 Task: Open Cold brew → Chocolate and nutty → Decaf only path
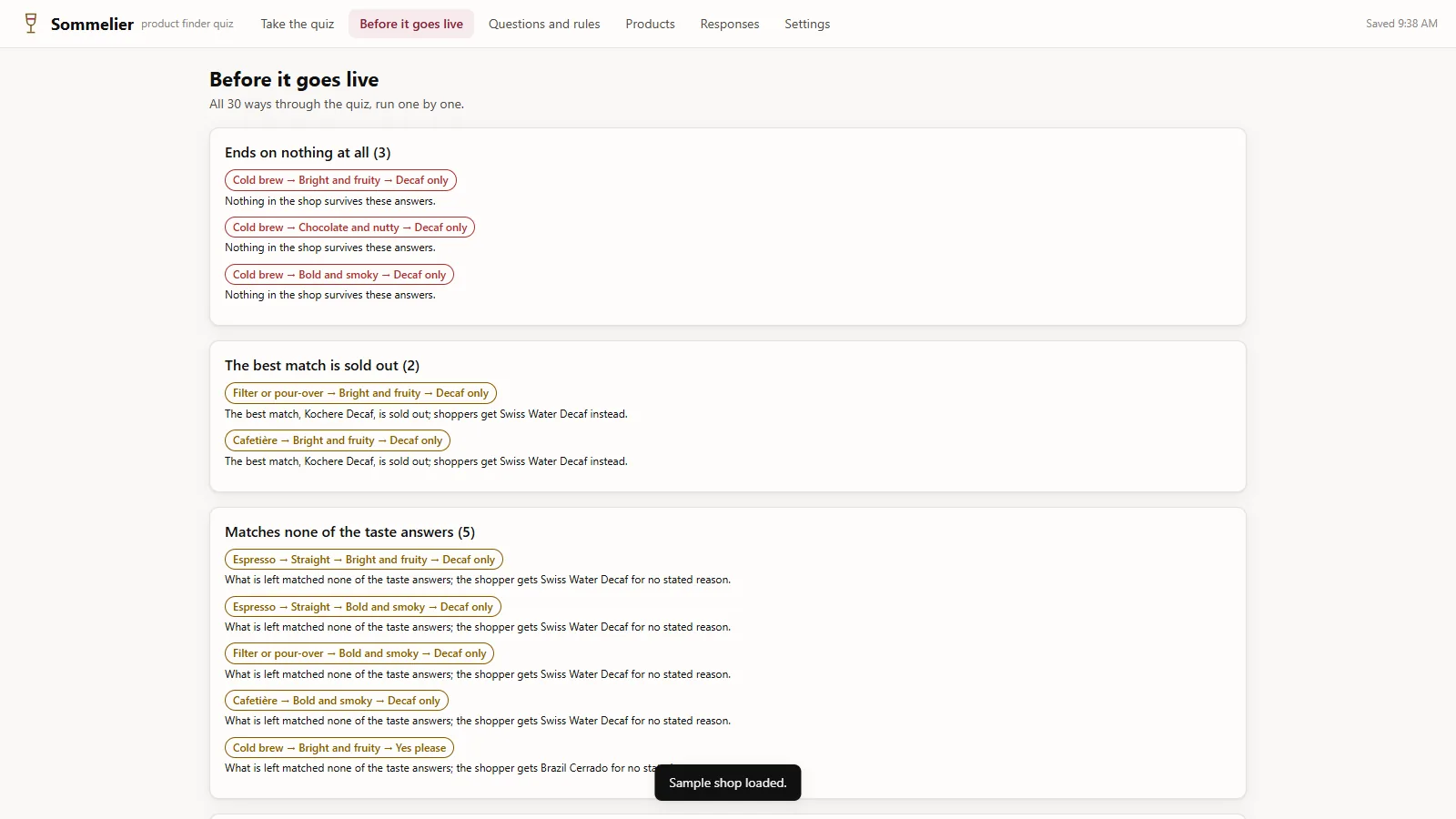(x=349, y=227)
